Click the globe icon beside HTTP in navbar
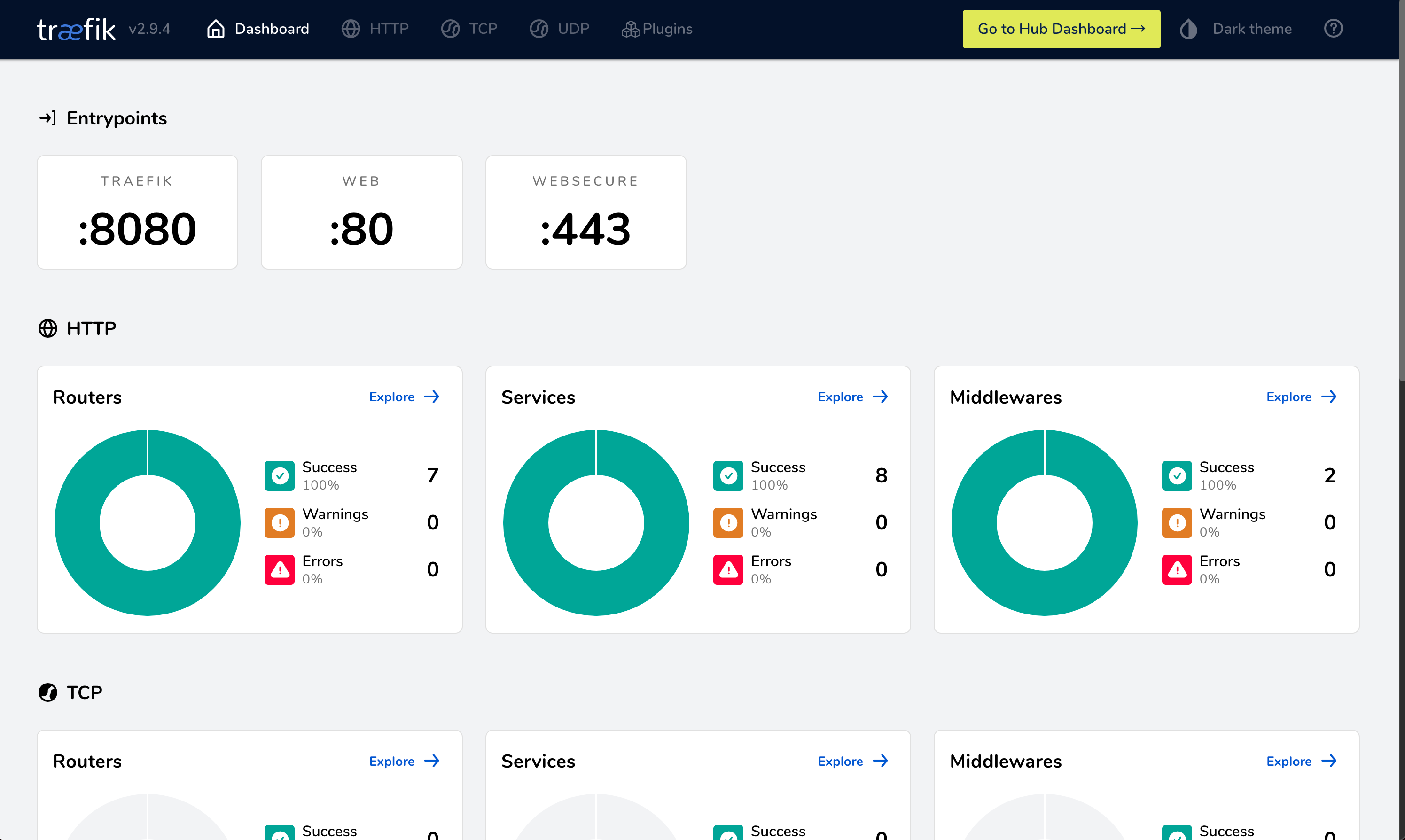 click(x=351, y=29)
